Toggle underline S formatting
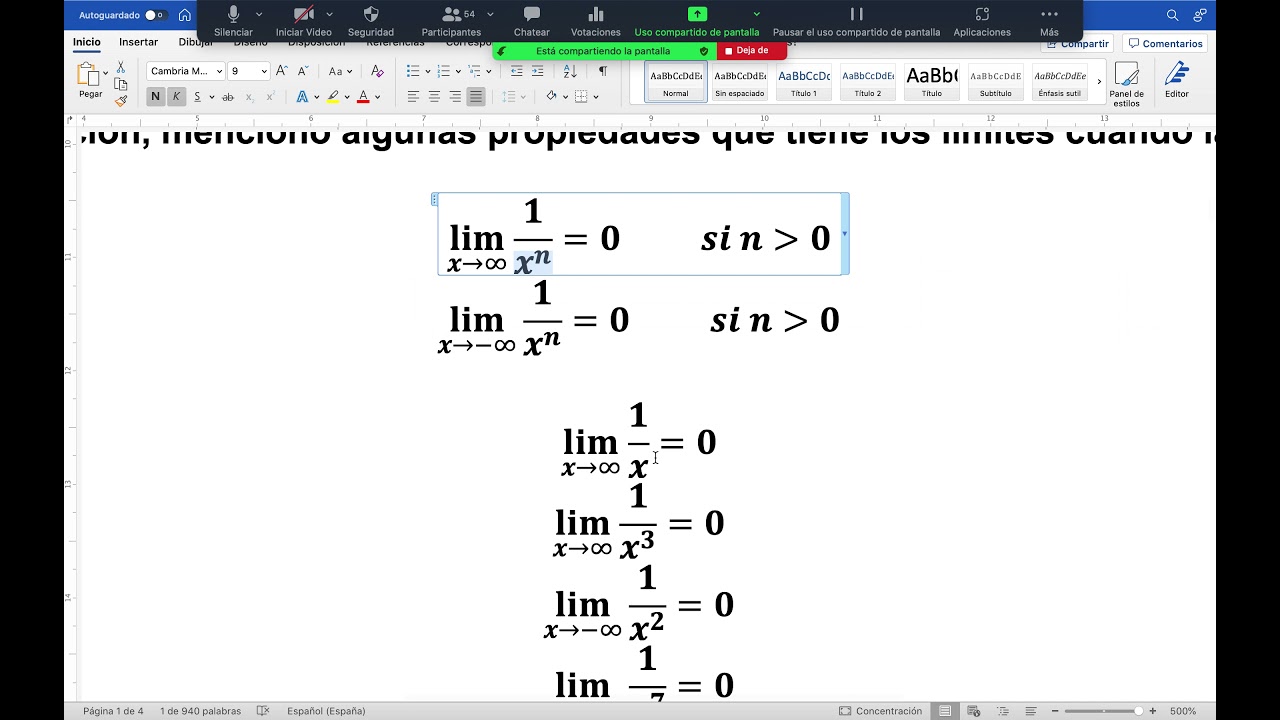The width and height of the screenshot is (1280, 720). [x=198, y=97]
